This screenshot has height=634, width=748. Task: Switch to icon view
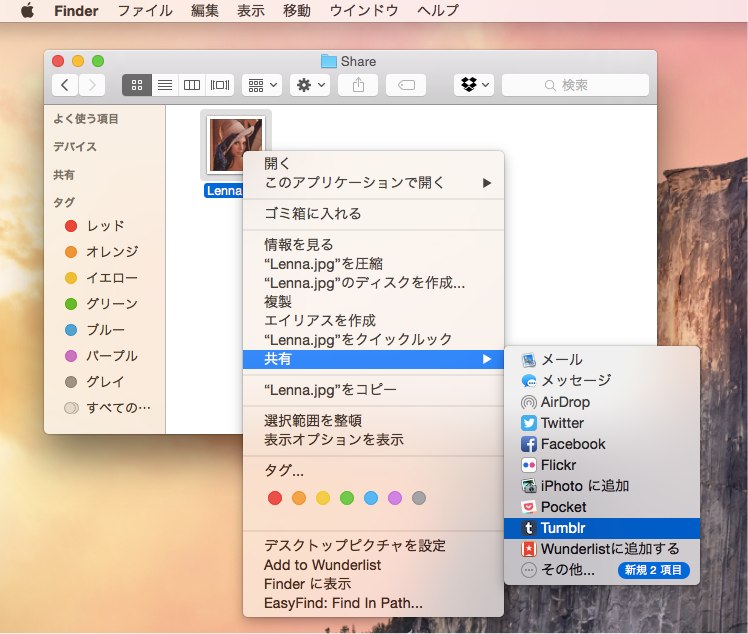point(137,85)
